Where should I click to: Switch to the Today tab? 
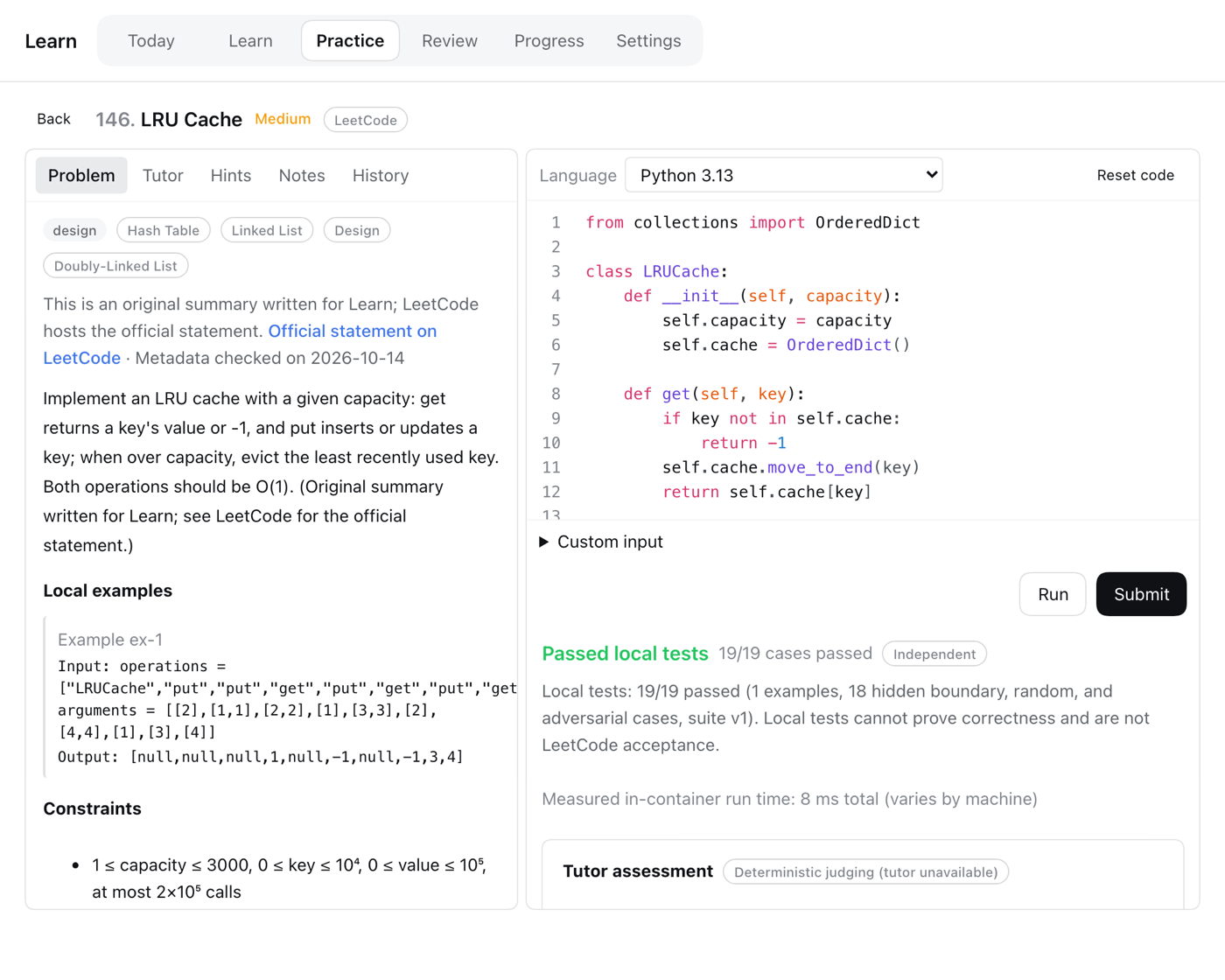point(151,41)
